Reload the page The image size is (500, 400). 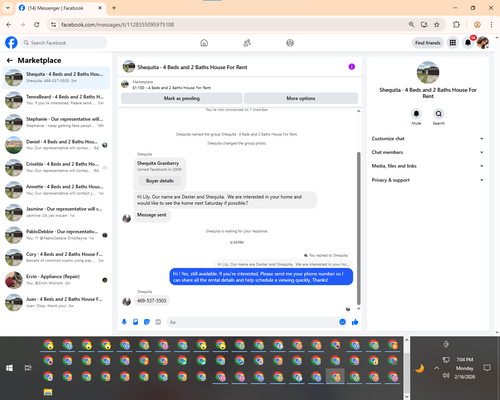pos(37,24)
